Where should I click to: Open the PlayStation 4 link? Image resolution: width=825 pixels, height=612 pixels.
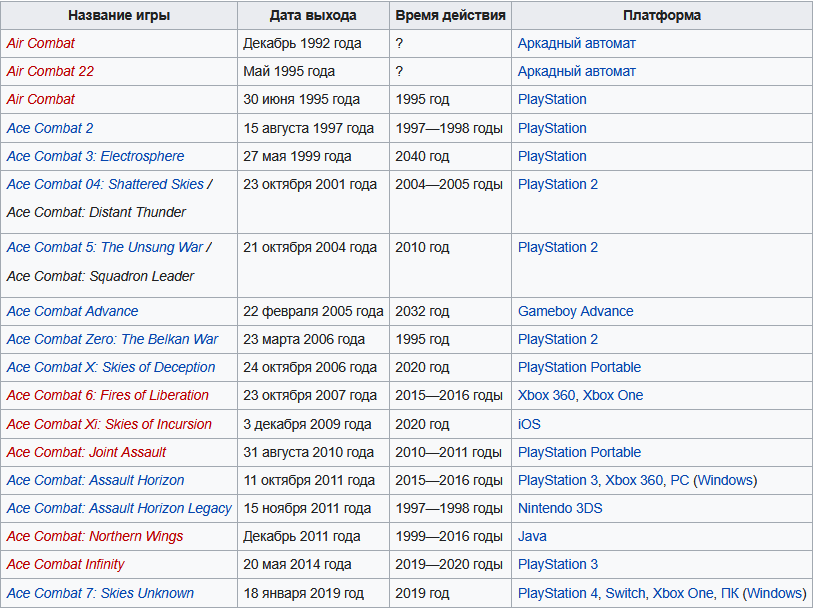pyautogui.click(x=558, y=593)
